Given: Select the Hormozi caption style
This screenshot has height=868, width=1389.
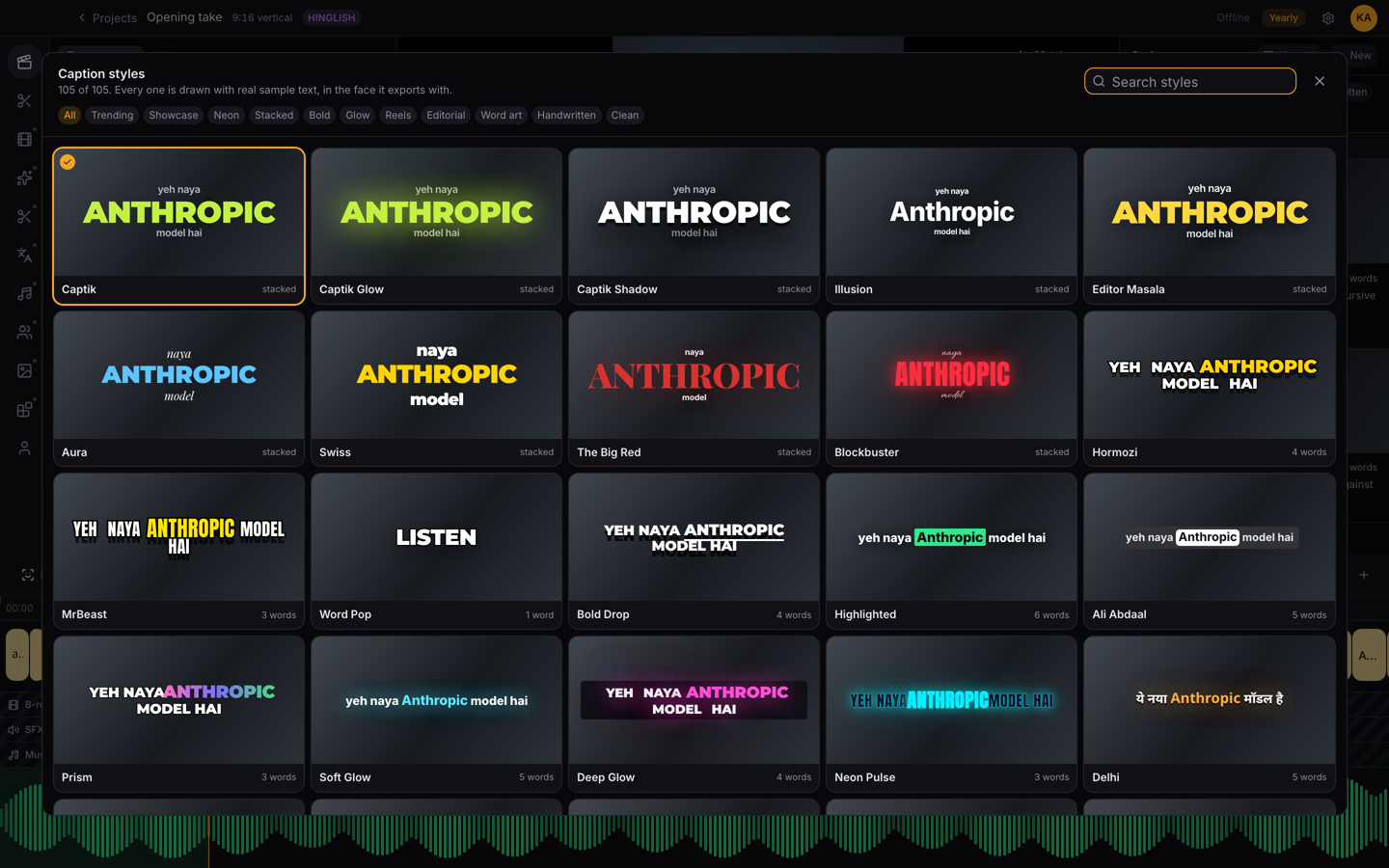Looking at the screenshot, I should click(1210, 389).
